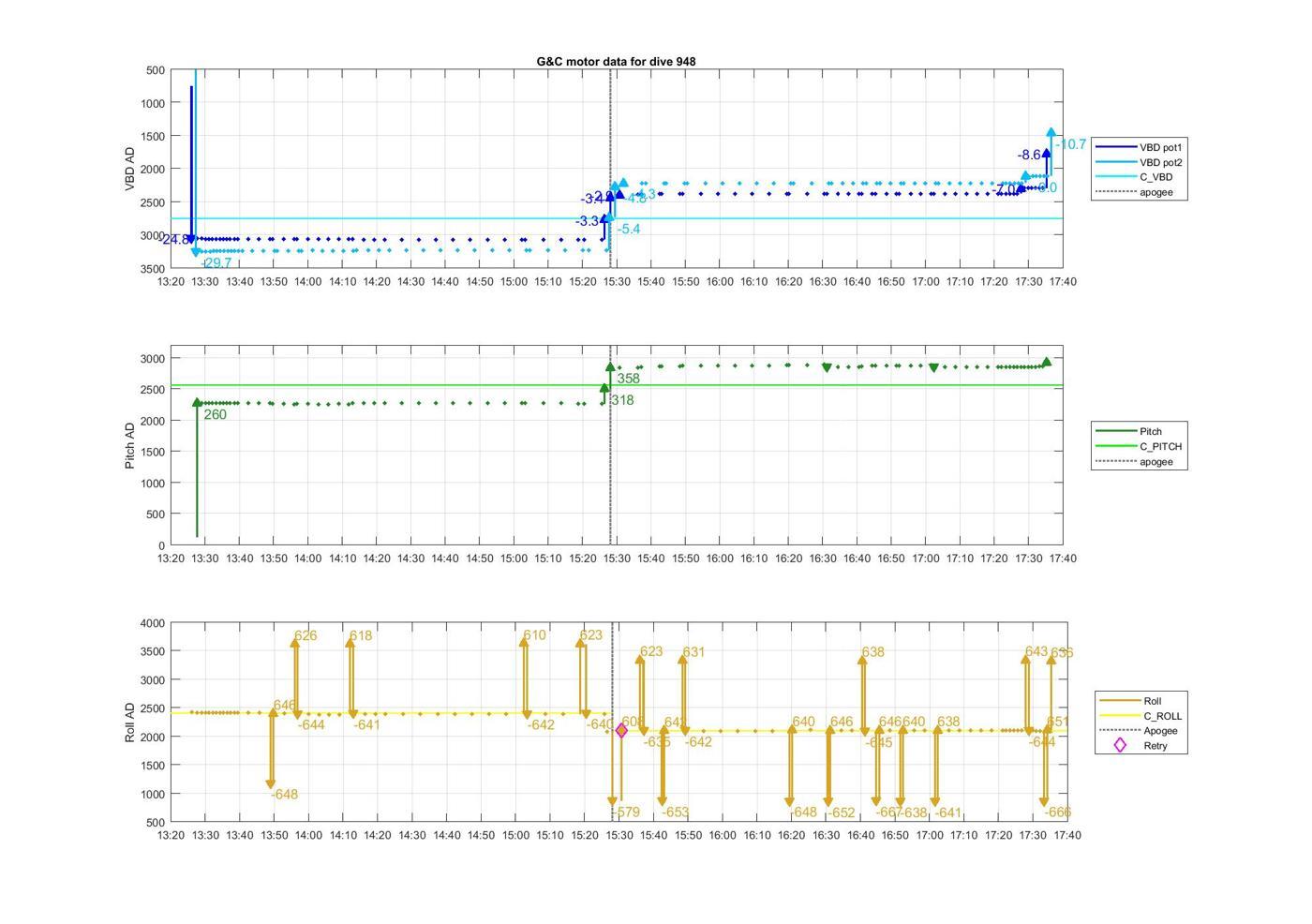The width and height of the screenshot is (1312, 924).
Task: Click the 610 annotation on Roll plot
Action: click(x=534, y=635)
